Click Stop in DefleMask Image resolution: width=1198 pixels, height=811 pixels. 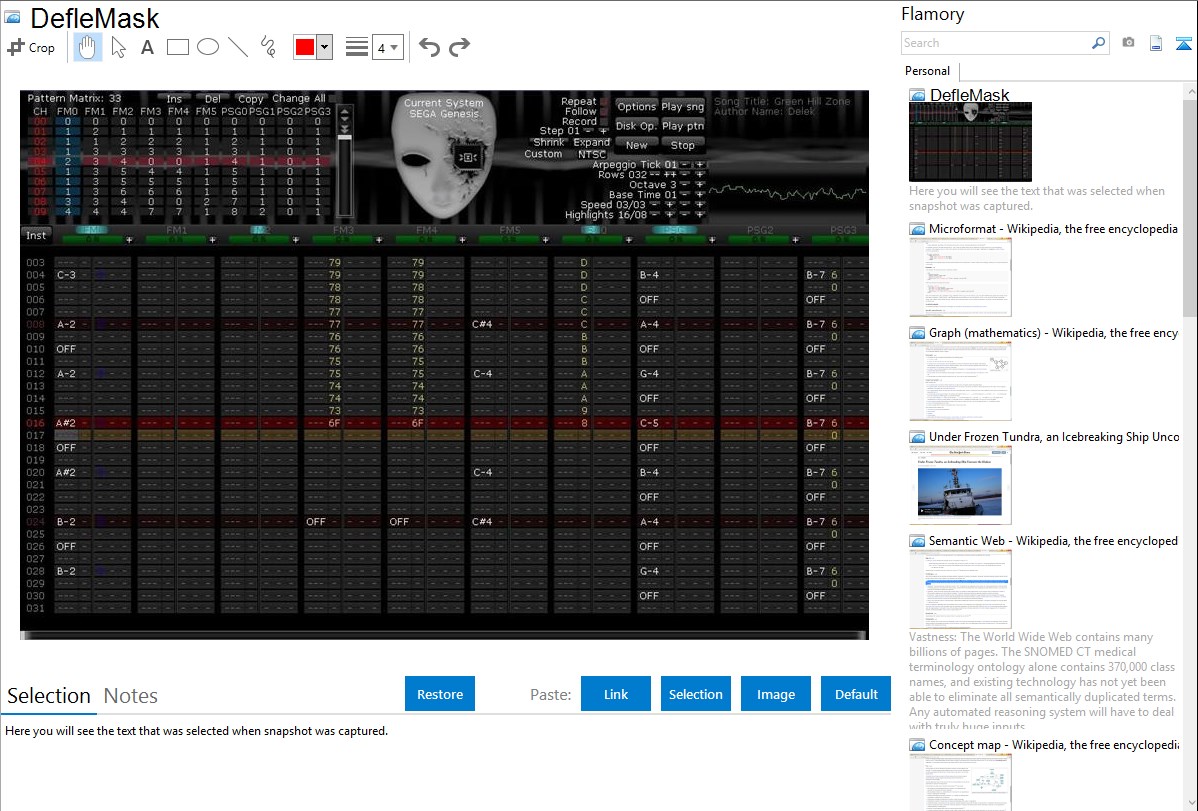click(683, 145)
